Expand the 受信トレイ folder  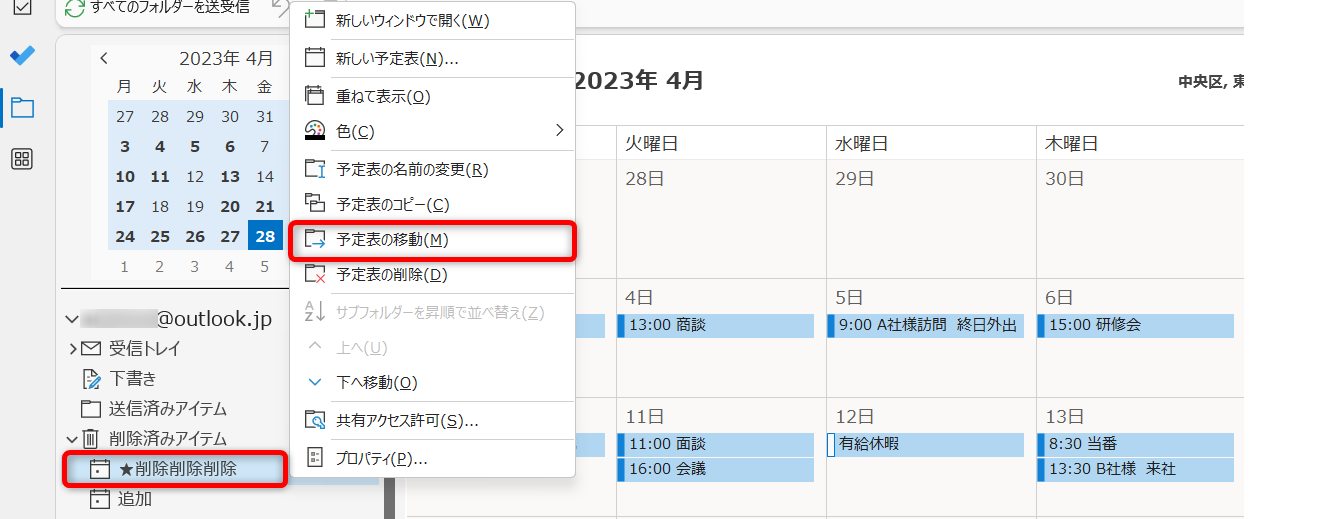pos(73,349)
